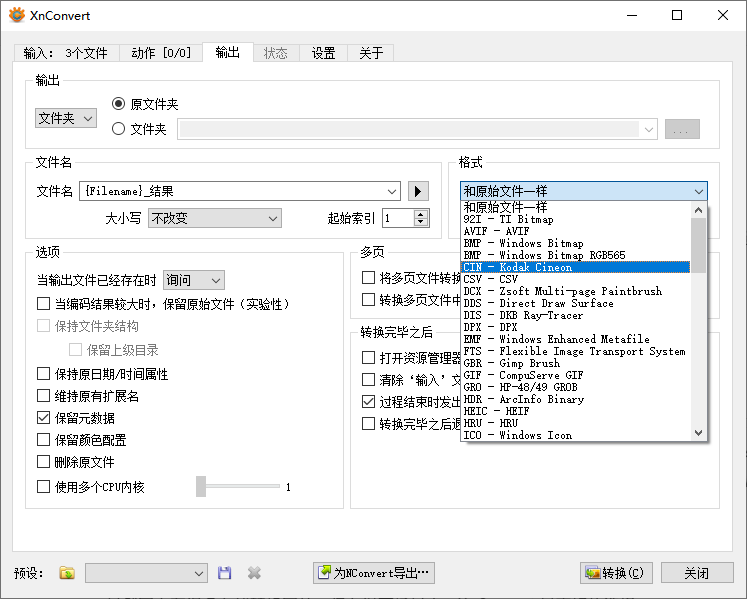The height and width of the screenshot is (599, 747).
Task: Click the filename variables arrow button
Action: [418, 191]
